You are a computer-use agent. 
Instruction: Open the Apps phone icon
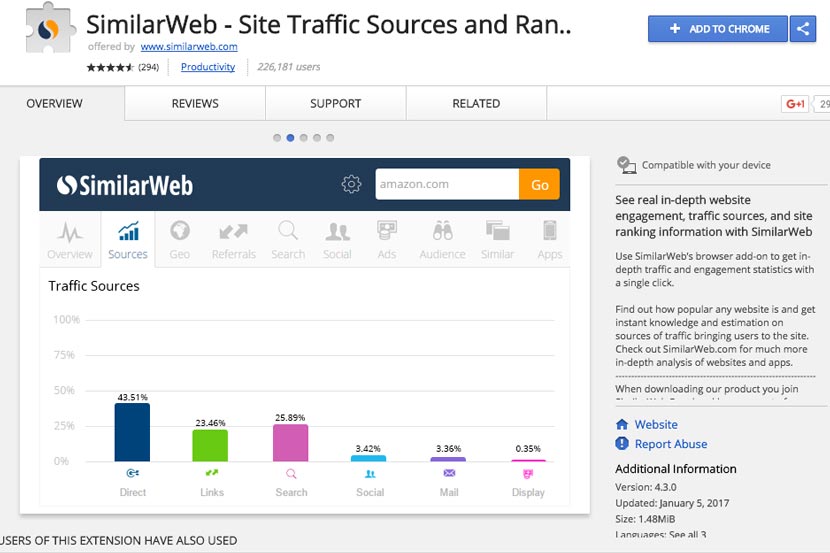click(x=549, y=231)
